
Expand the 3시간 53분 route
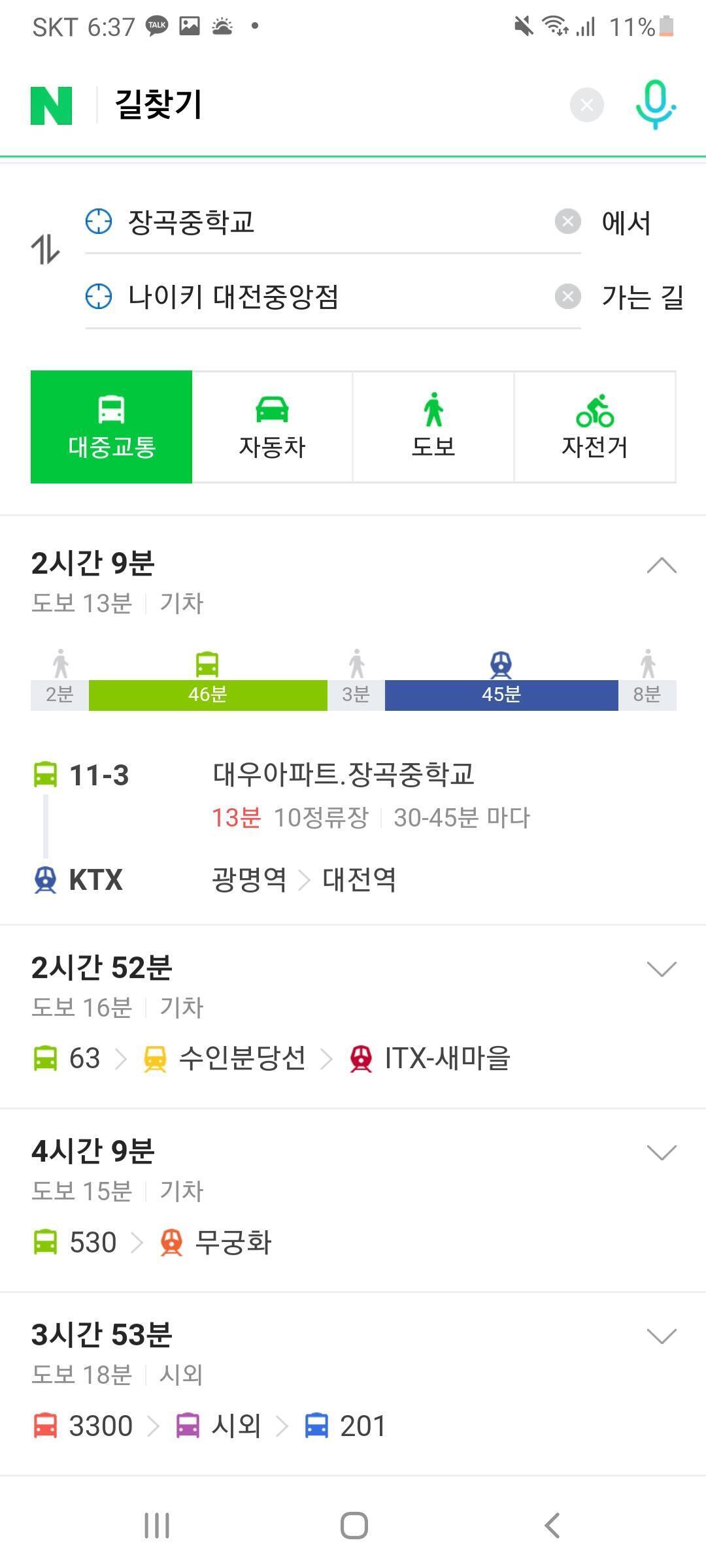click(661, 1336)
